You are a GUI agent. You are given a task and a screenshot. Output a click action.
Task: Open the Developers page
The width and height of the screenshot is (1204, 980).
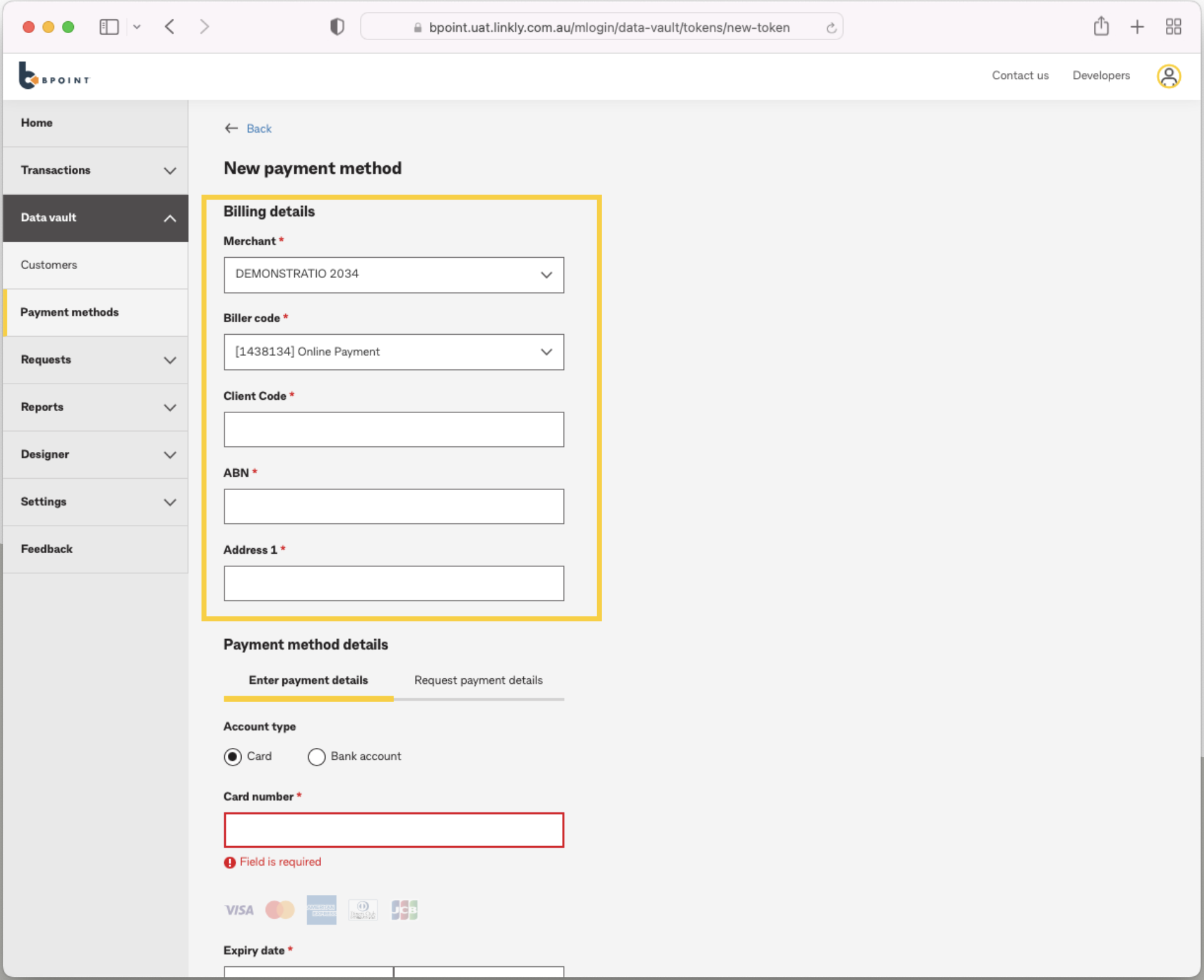1101,75
